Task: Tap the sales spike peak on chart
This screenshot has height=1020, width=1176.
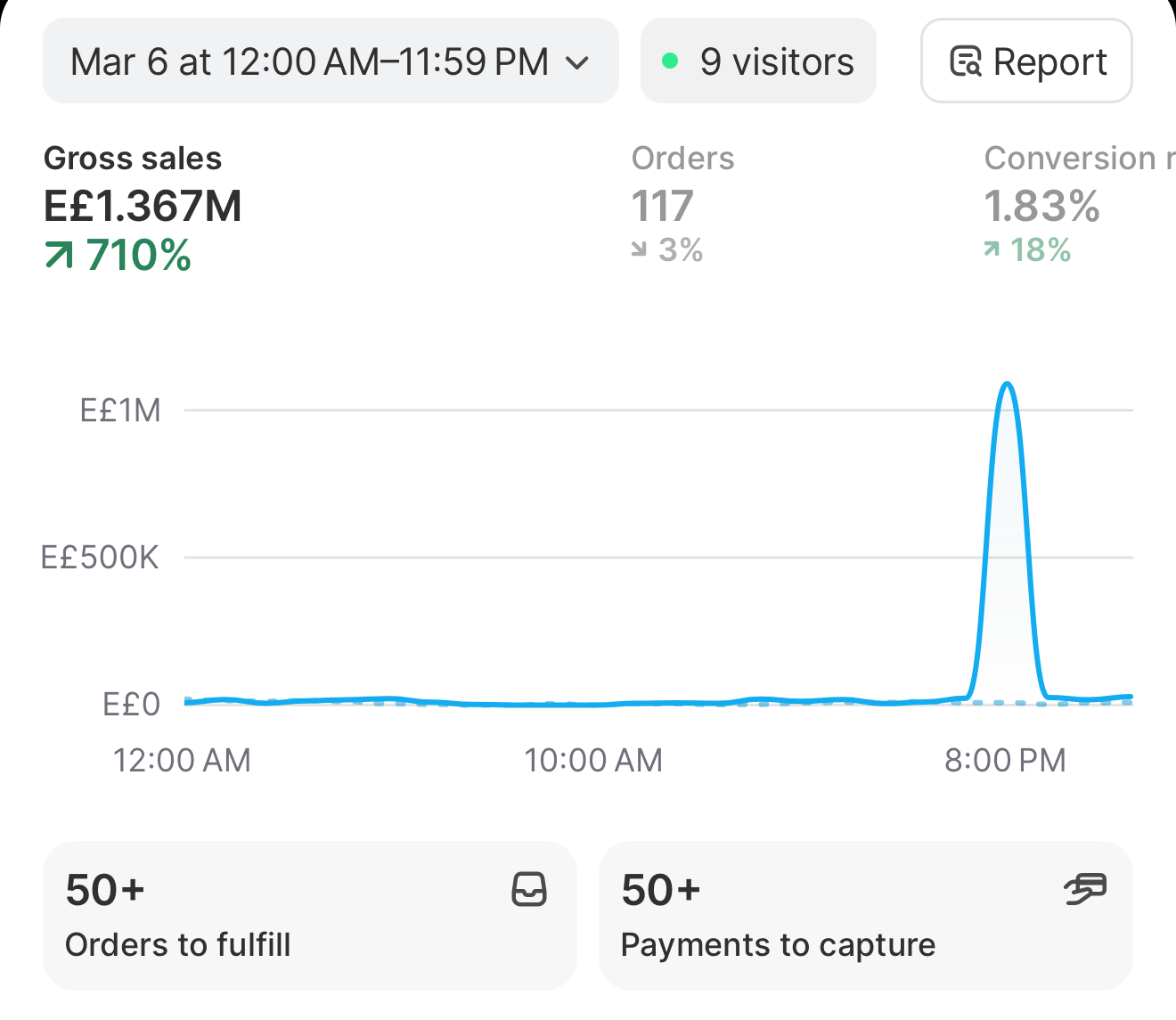Action: coord(1007,385)
